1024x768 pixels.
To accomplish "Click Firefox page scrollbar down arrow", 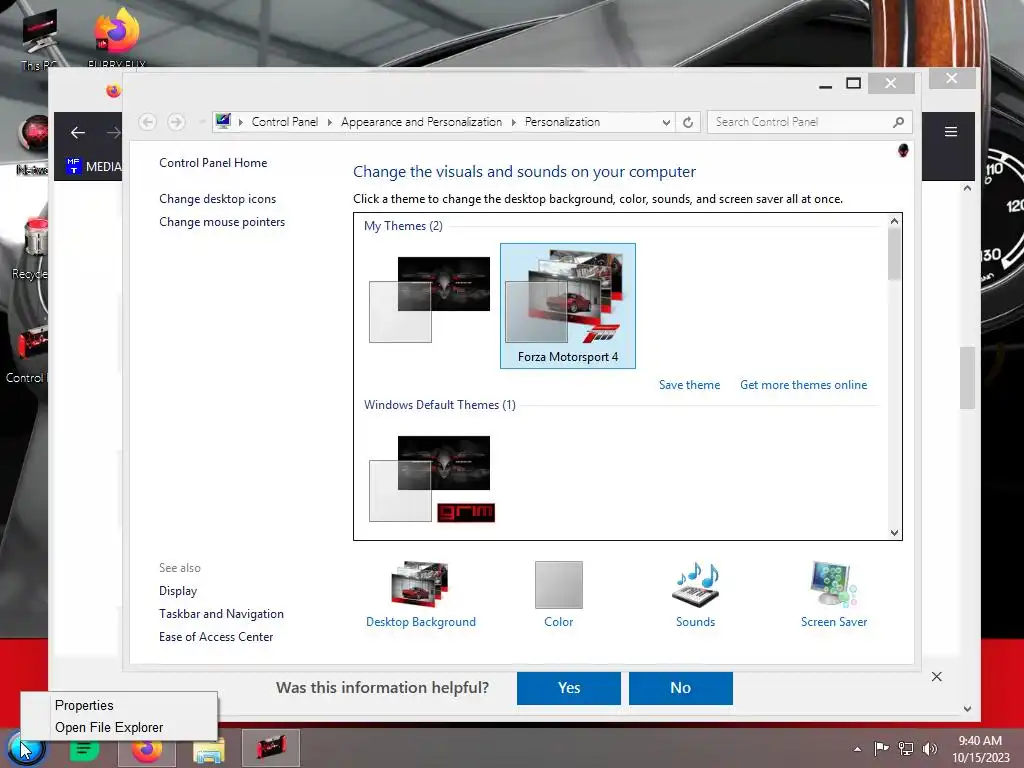I will (967, 709).
